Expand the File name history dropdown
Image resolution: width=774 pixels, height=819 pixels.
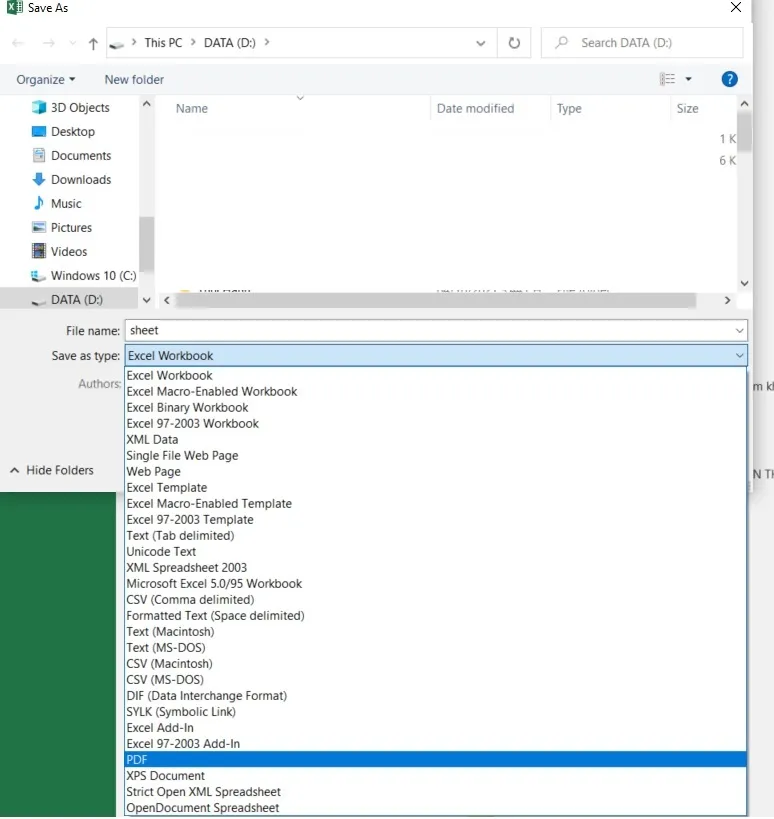point(739,331)
